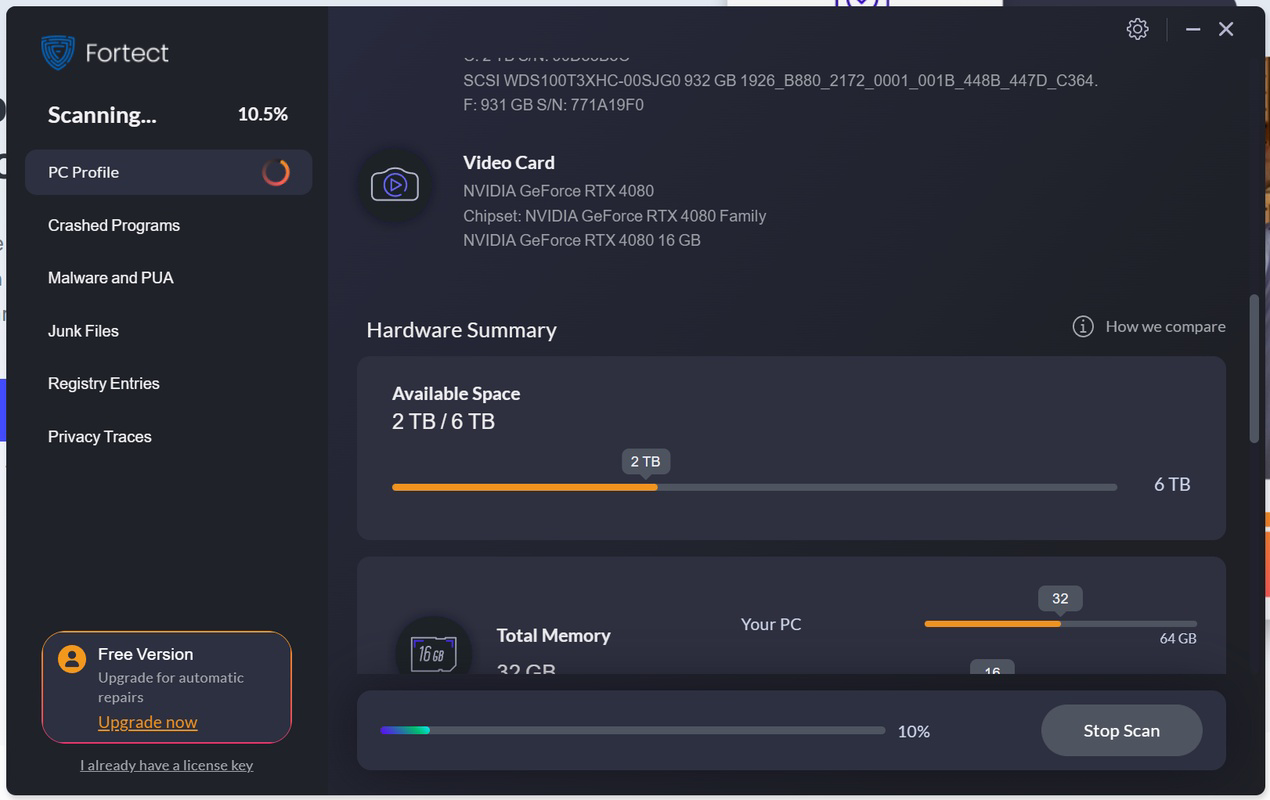Click the Your PC memory bar
This screenshot has height=800, width=1270.
[x=1060, y=624]
